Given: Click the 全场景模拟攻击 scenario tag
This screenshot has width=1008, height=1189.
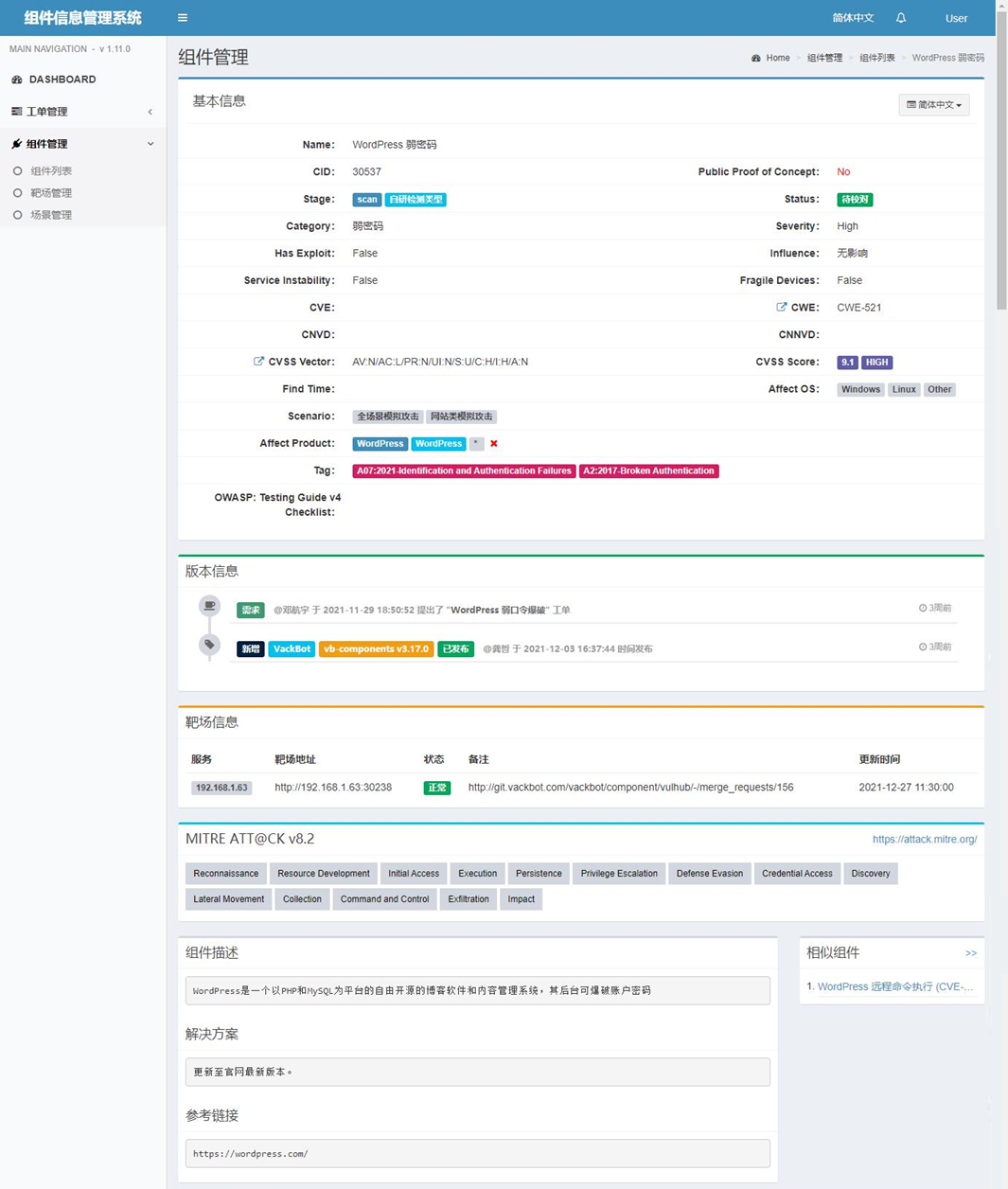Looking at the screenshot, I should (388, 417).
